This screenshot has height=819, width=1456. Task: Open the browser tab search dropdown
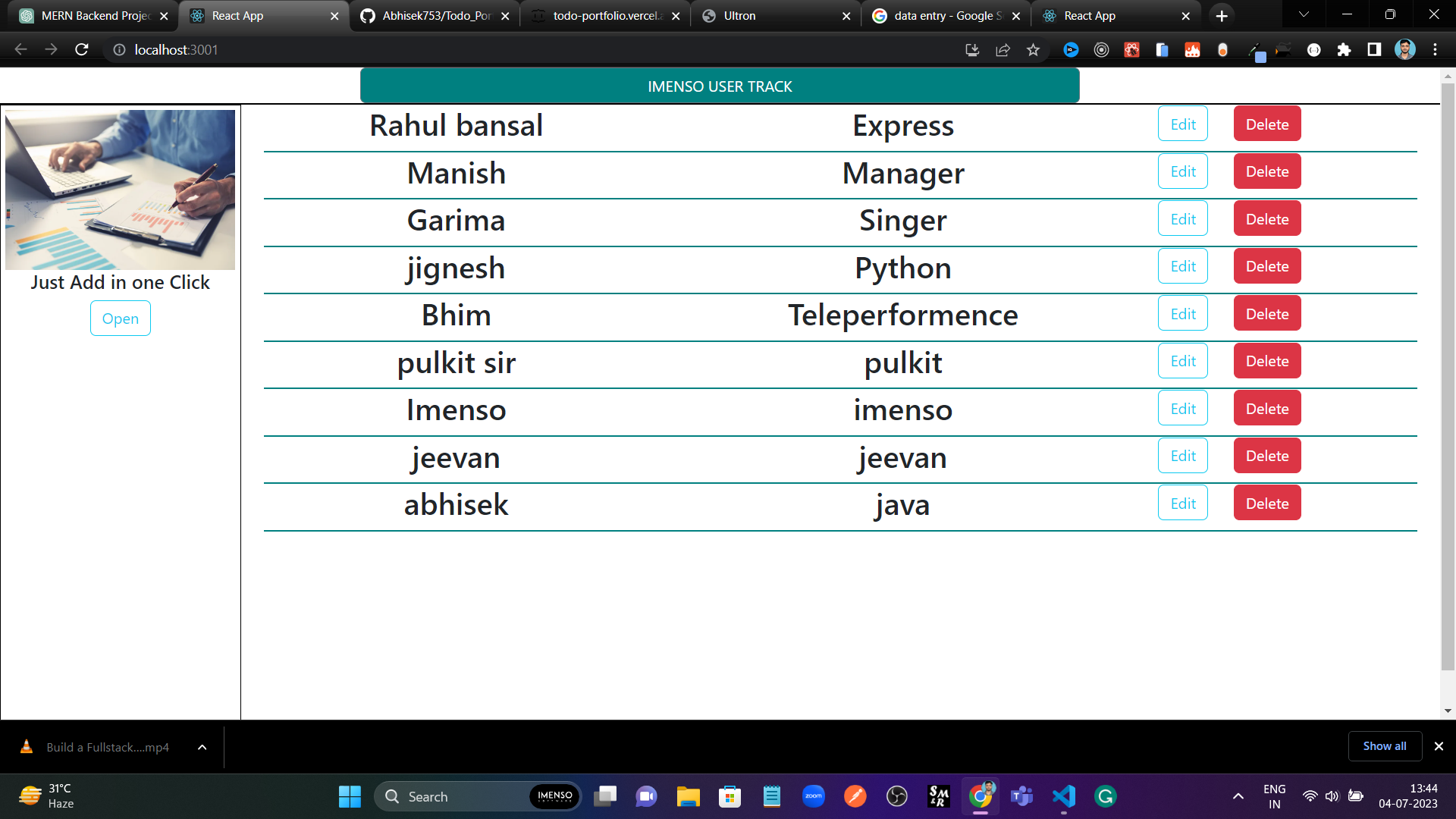pos(1303,14)
